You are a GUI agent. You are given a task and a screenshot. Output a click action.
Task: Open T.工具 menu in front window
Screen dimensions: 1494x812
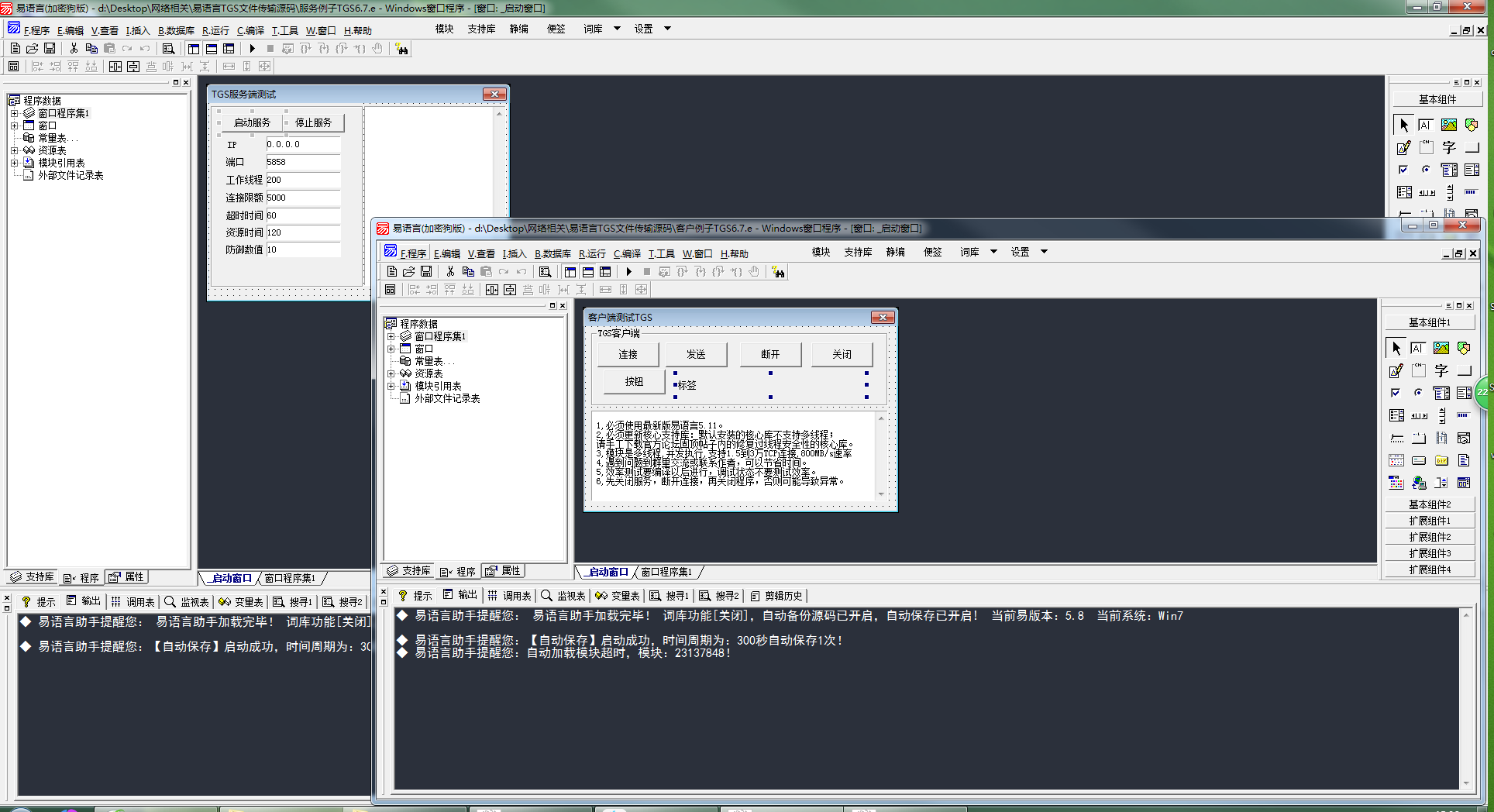(x=661, y=253)
